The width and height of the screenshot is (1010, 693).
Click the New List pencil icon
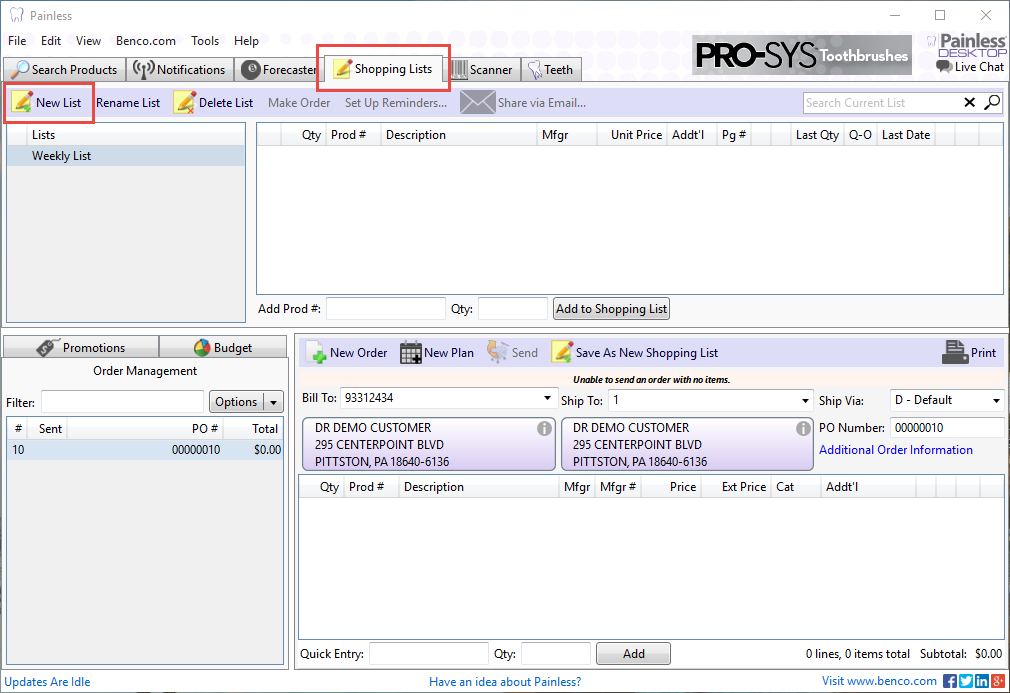coord(22,102)
